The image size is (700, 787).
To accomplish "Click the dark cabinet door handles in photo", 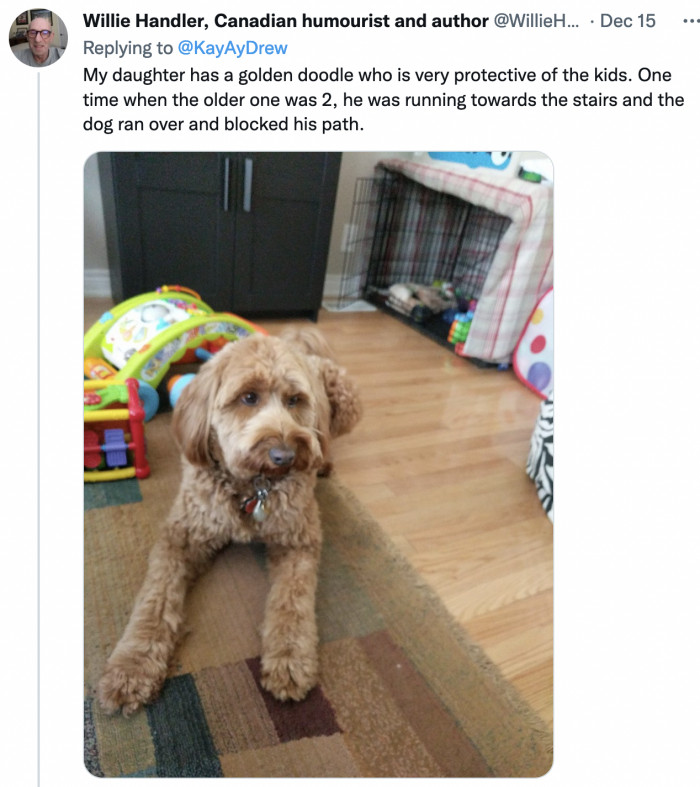I will [x=237, y=184].
